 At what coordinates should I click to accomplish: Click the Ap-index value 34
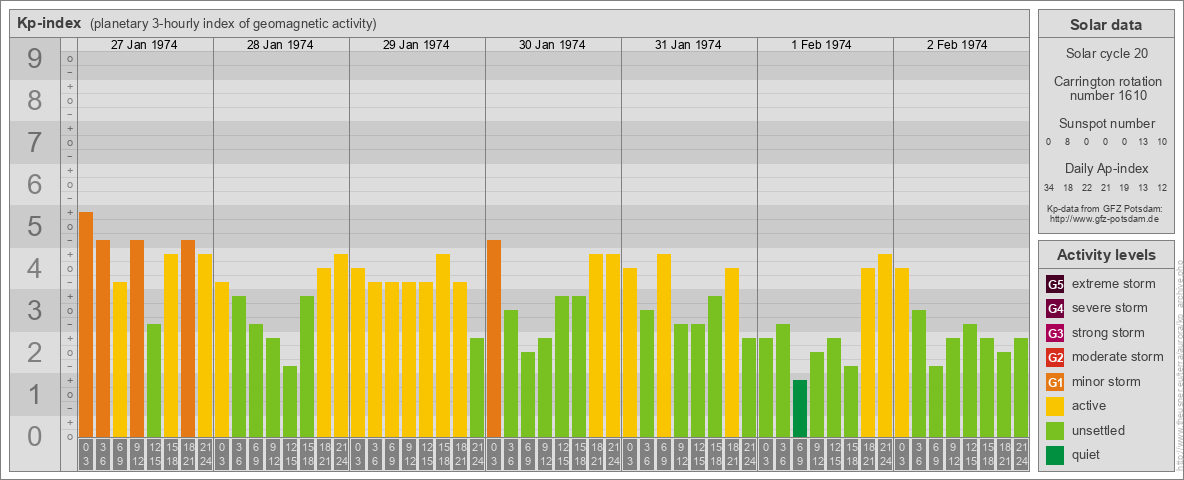1049,188
